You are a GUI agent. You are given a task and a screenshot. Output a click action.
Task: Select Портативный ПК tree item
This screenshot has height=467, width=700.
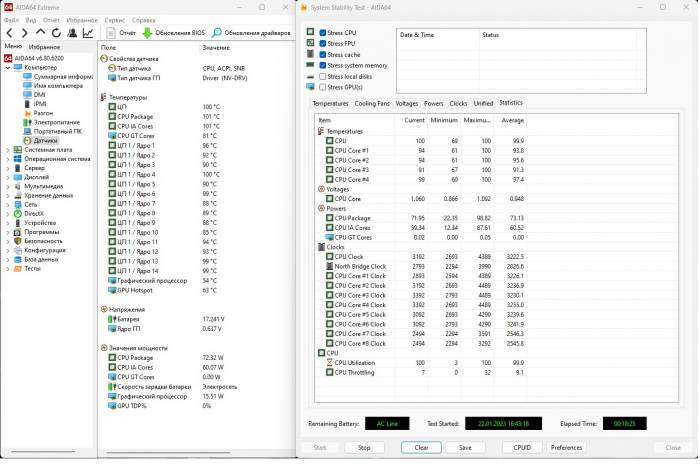pos(53,131)
